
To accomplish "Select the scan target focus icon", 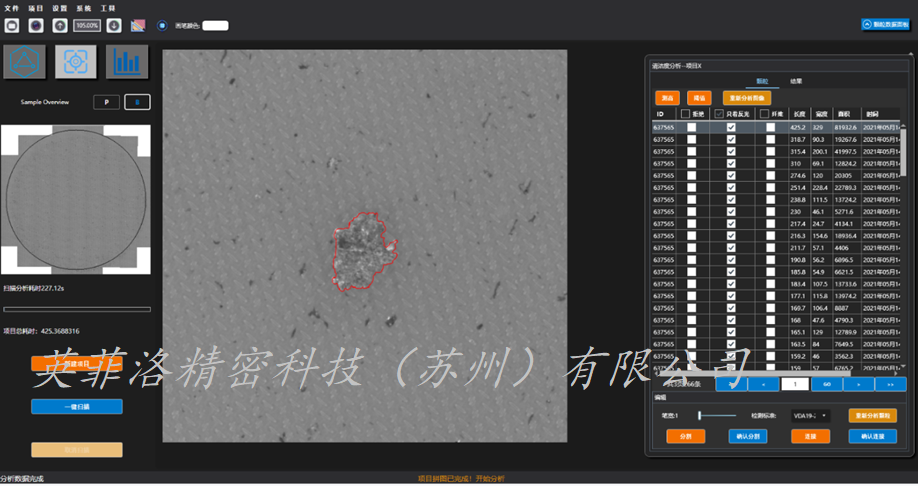I will tap(75, 62).
